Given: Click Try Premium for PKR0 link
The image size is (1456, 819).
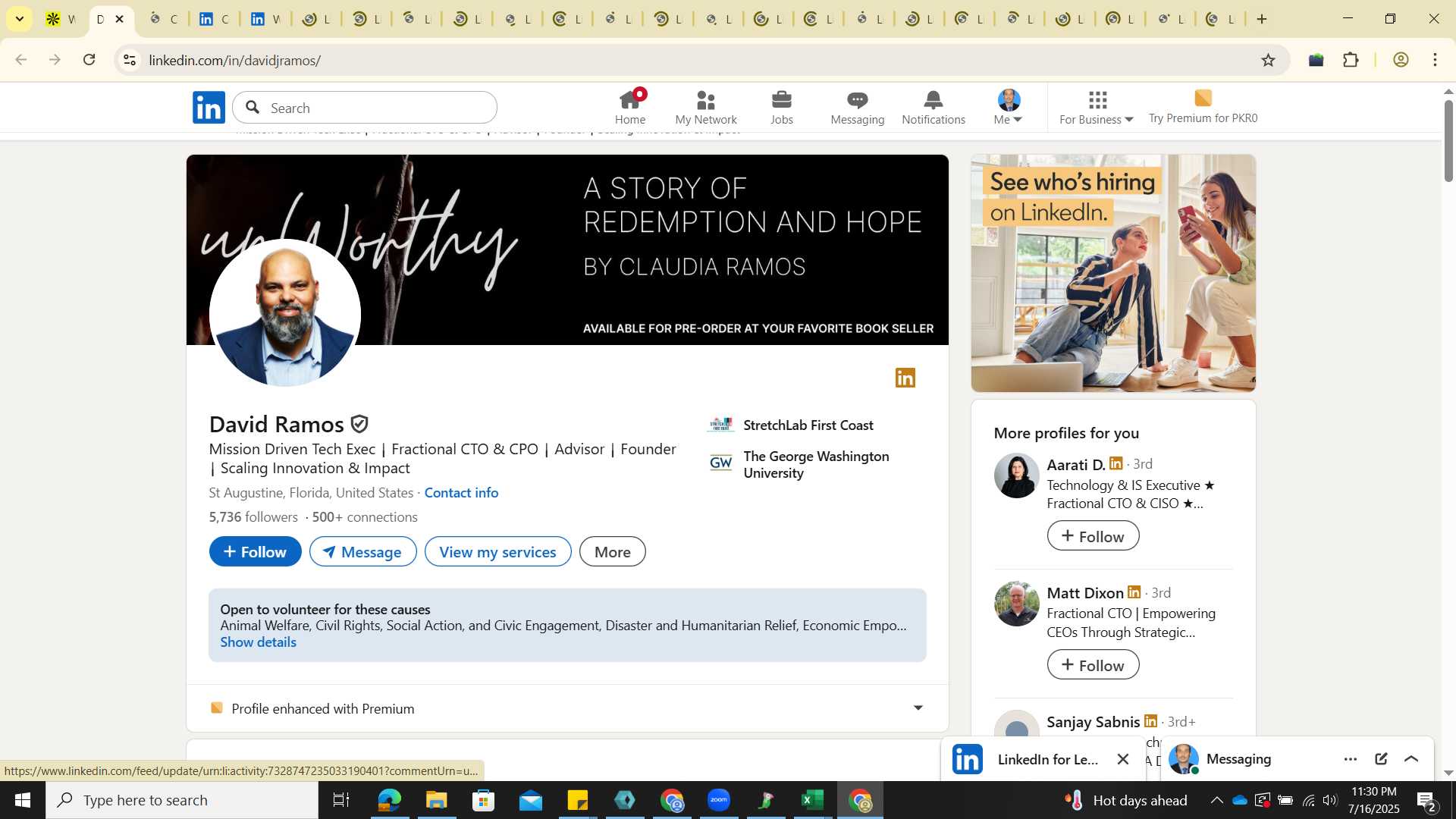Looking at the screenshot, I should pos(1203,108).
